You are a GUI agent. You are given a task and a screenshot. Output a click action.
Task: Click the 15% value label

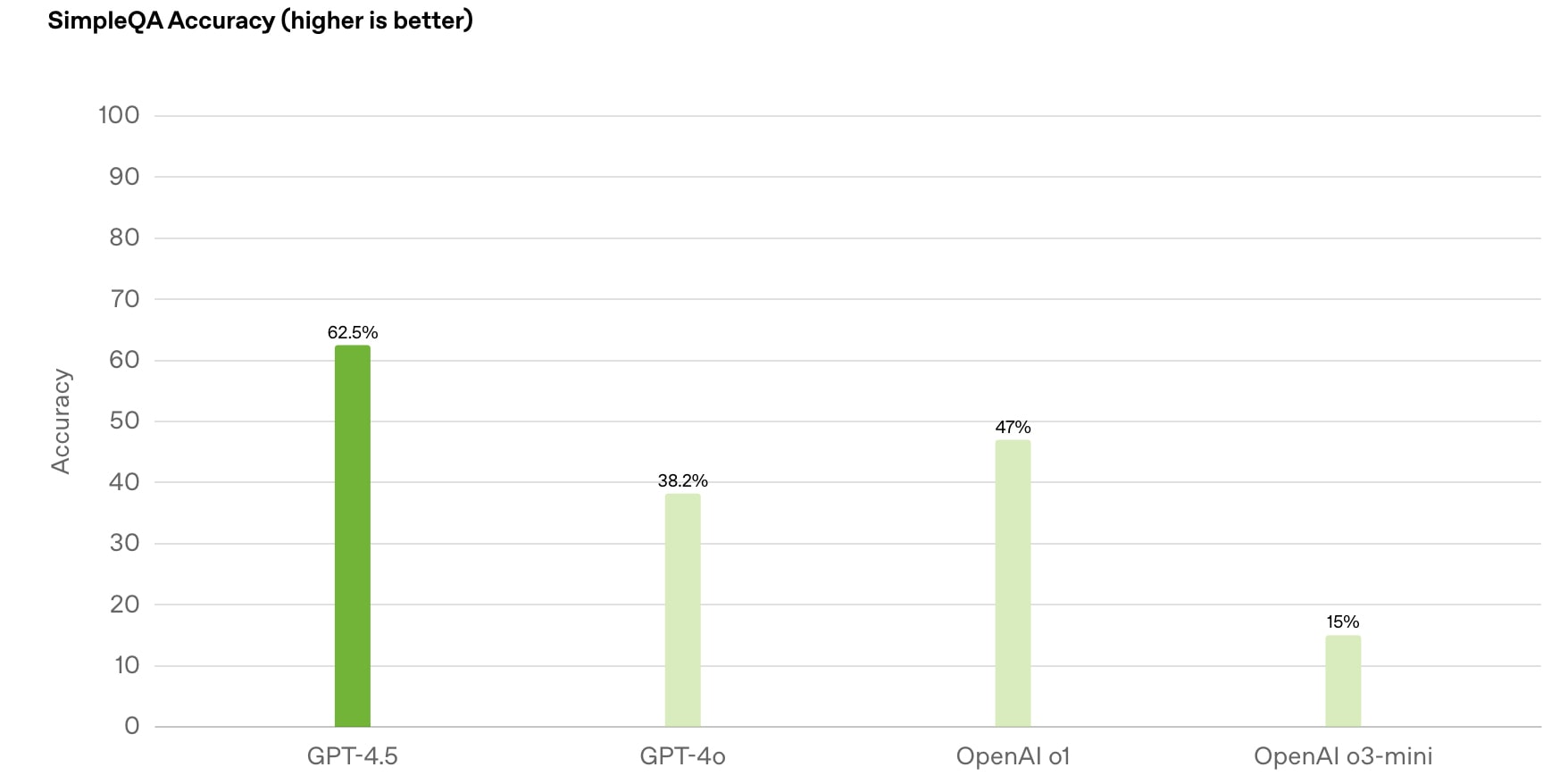tap(1342, 622)
